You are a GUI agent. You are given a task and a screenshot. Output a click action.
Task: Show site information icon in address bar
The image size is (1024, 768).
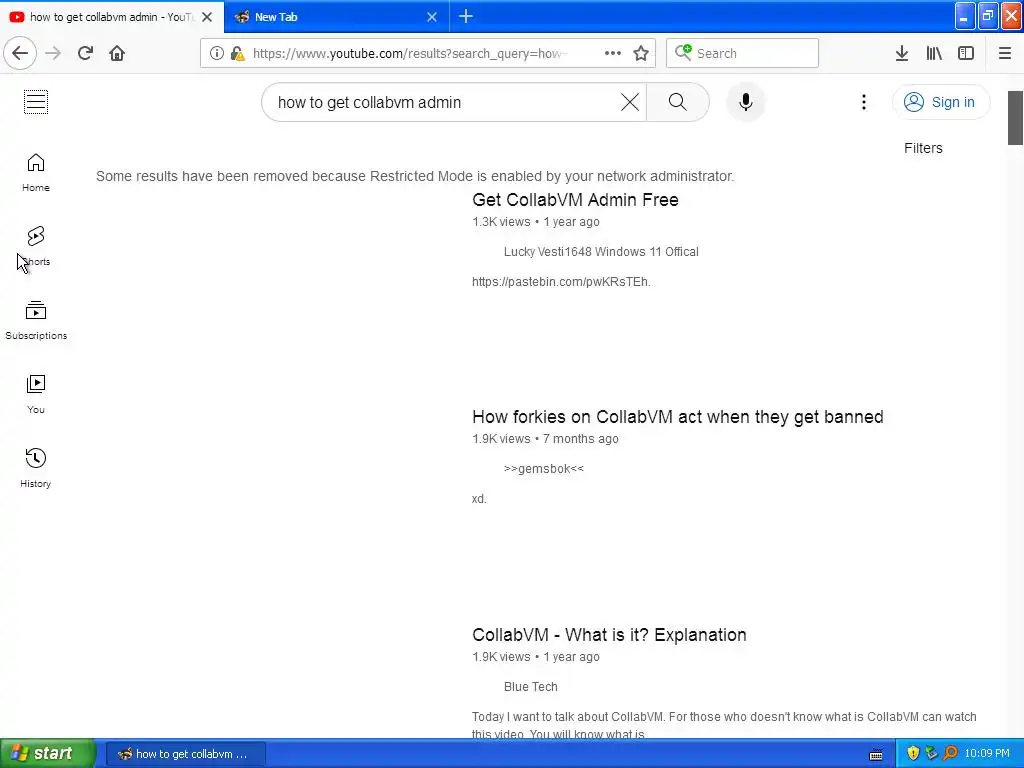(217, 53)
